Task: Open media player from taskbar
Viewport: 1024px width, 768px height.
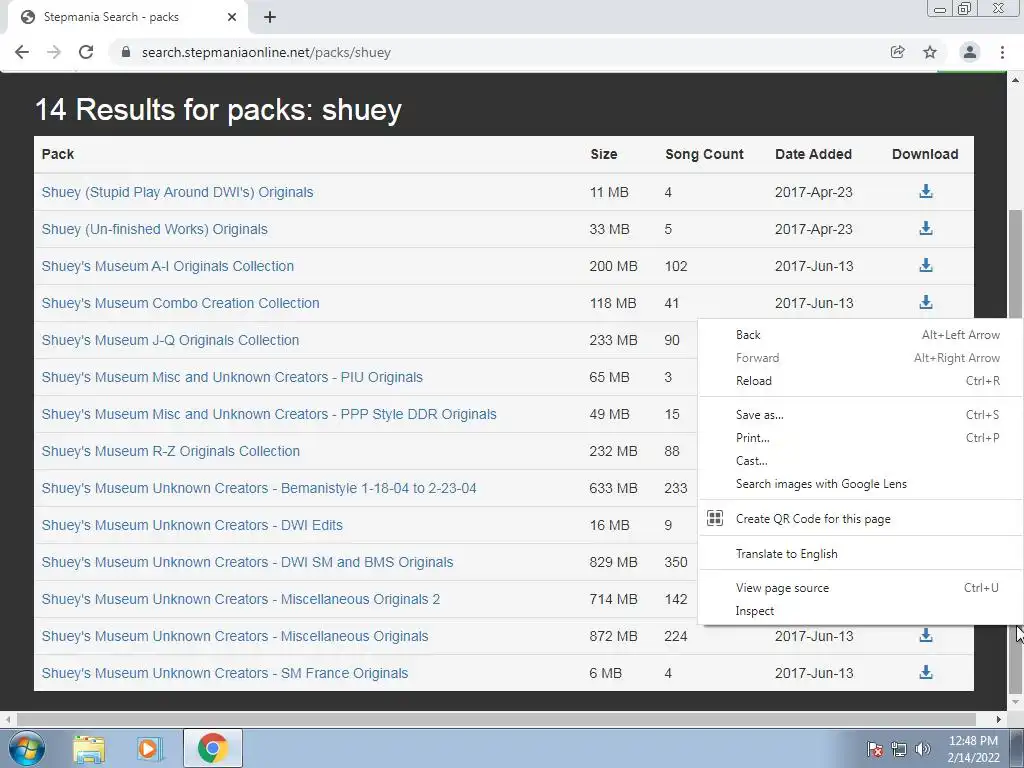Action: [150, 748]
